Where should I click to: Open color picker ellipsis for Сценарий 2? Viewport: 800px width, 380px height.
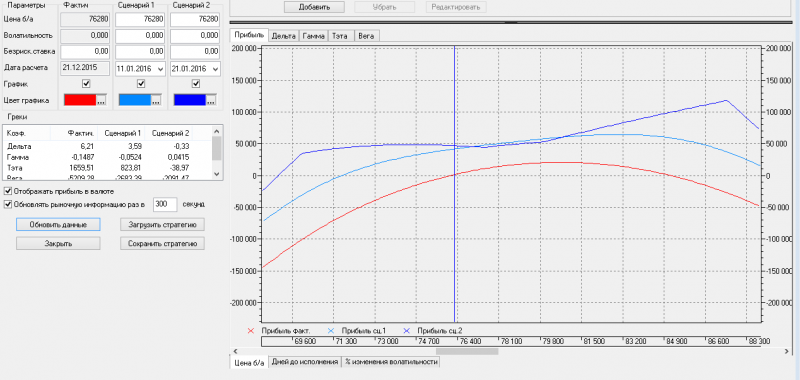(x=210, y=100)
